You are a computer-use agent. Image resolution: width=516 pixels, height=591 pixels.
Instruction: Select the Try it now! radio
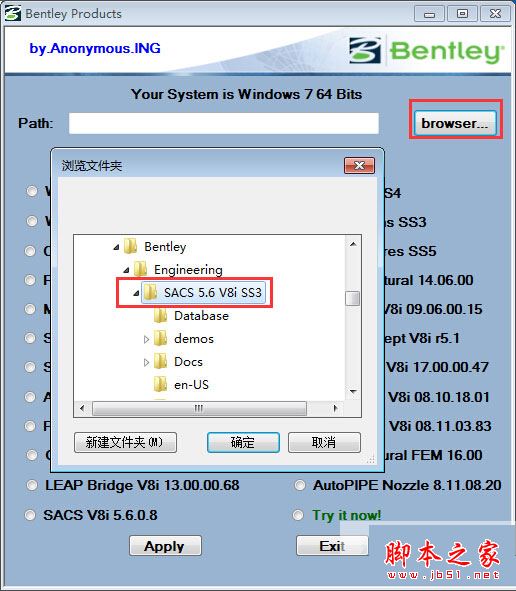pyautogui.click(x=298, y=515)
